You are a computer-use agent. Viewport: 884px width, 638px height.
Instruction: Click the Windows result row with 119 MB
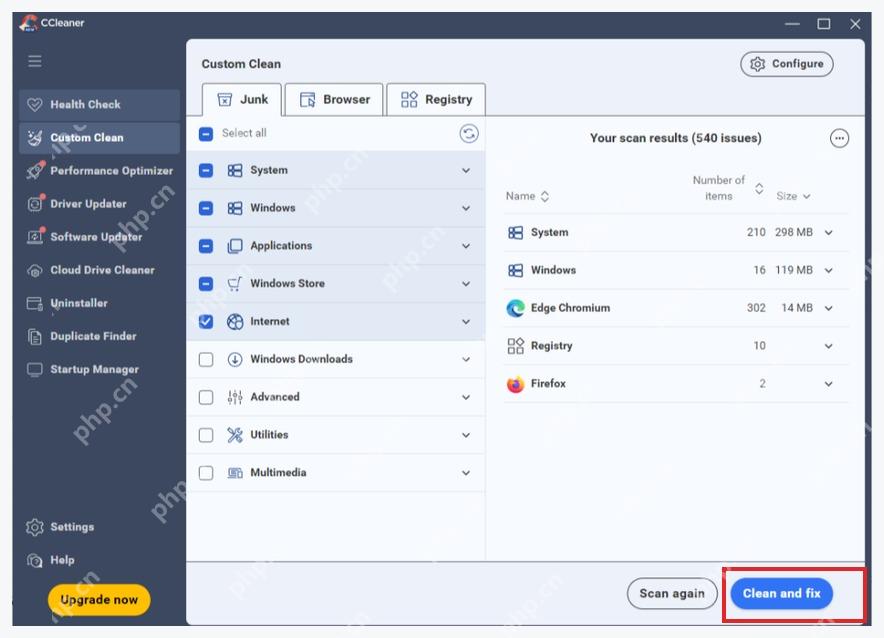coord(676,271)
